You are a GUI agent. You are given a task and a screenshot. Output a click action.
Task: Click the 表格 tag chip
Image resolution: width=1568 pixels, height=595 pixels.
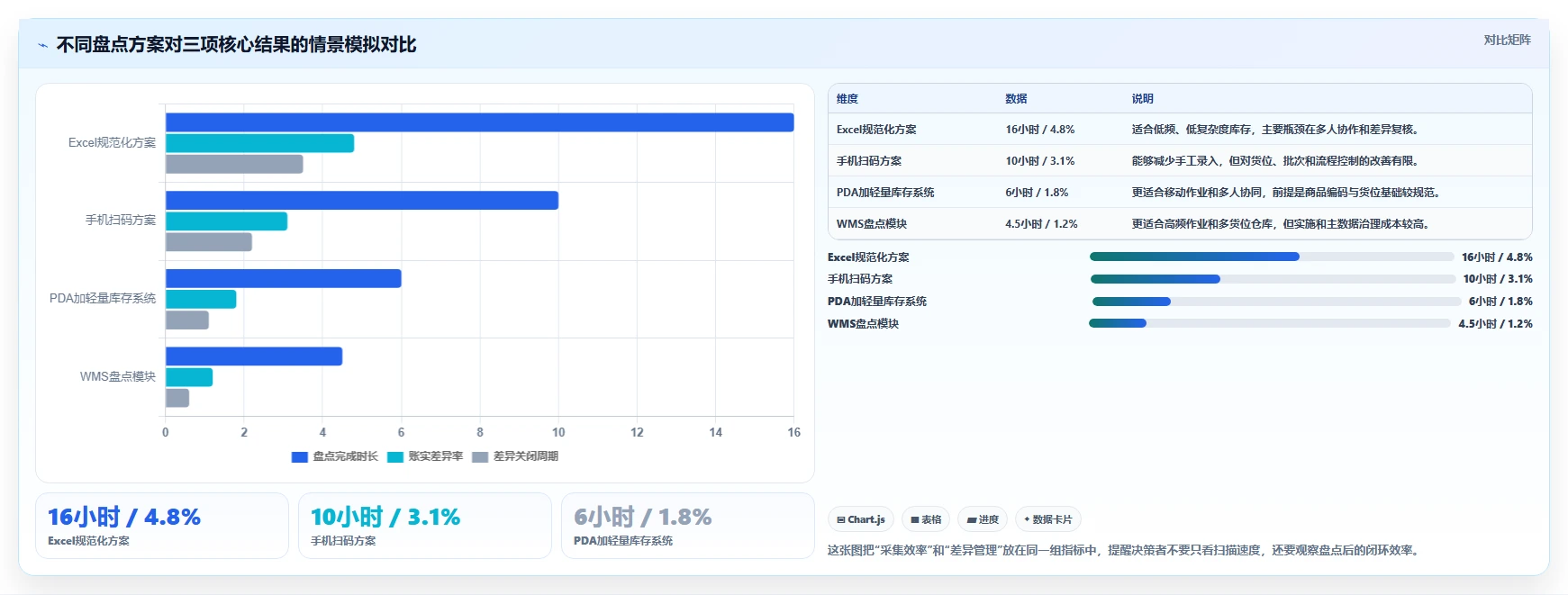(926, 519)
